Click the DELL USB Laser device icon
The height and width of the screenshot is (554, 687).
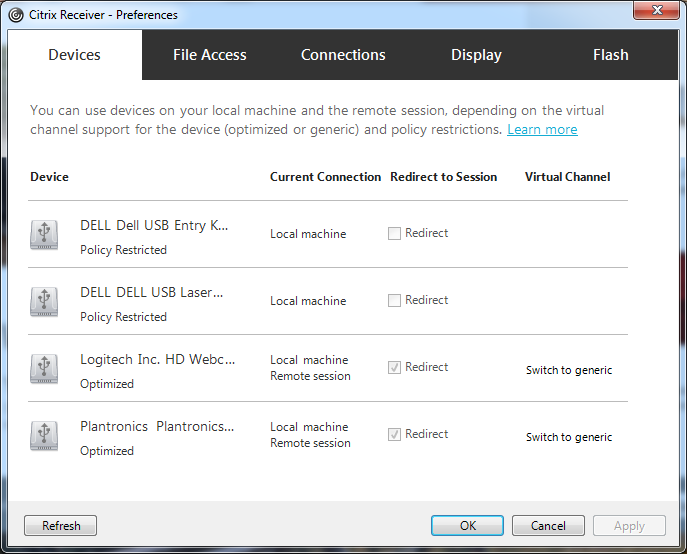pyautogui.click(x=44, y=301)
